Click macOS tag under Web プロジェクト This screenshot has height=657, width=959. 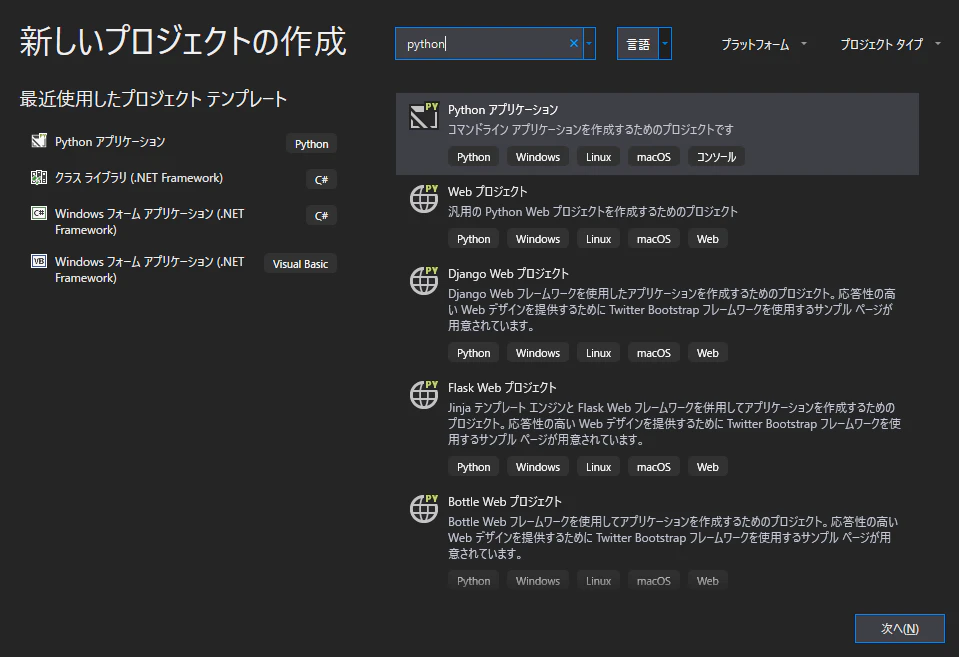(x=653, y=239)
